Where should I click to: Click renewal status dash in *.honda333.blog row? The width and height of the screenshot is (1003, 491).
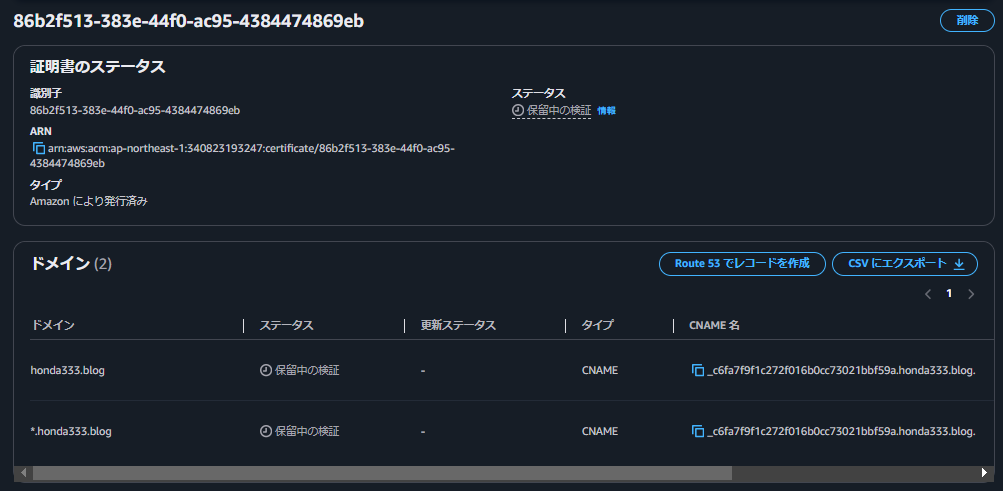point(423,432)
